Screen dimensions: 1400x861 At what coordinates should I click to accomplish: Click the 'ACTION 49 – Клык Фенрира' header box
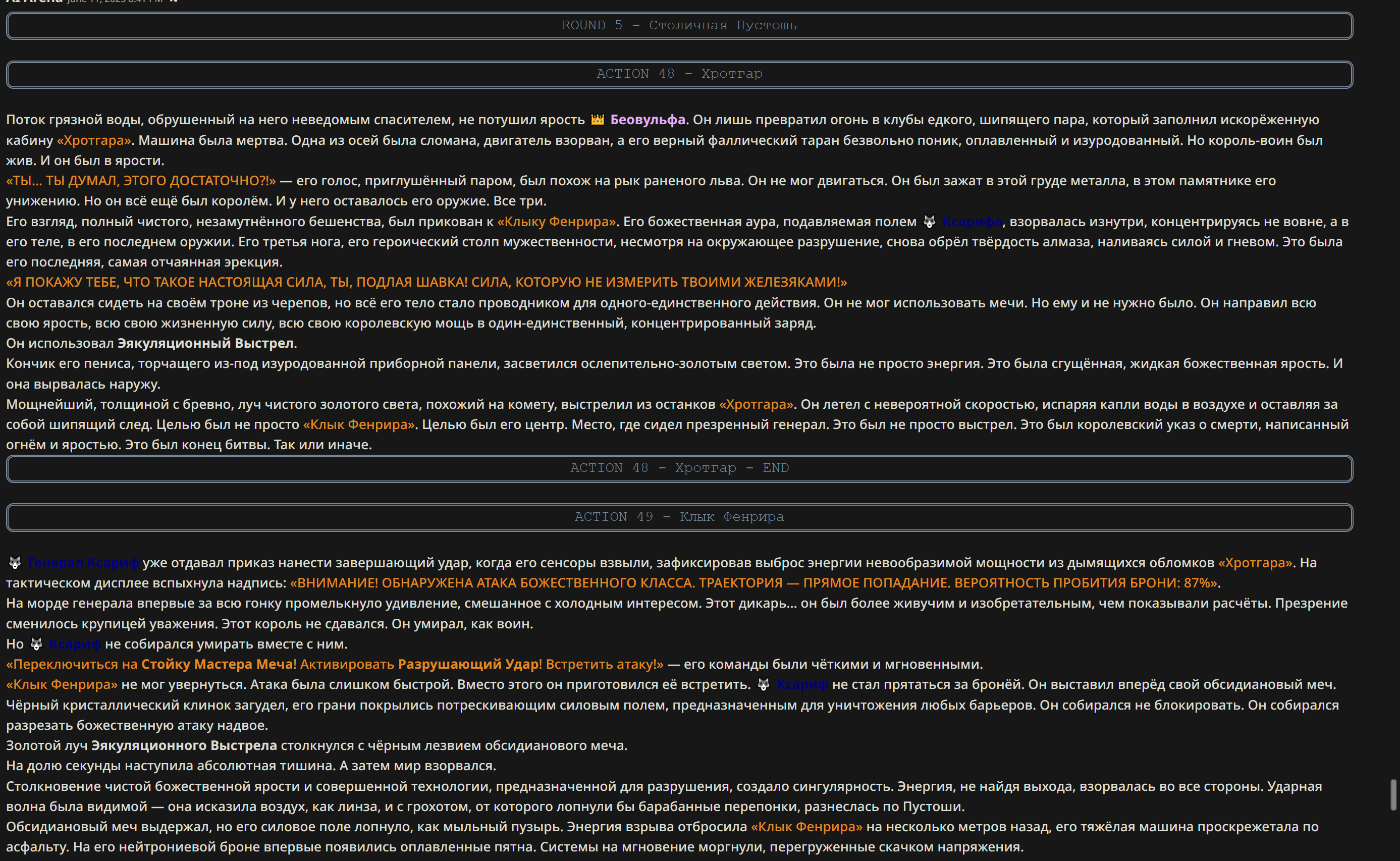[679, 517]
